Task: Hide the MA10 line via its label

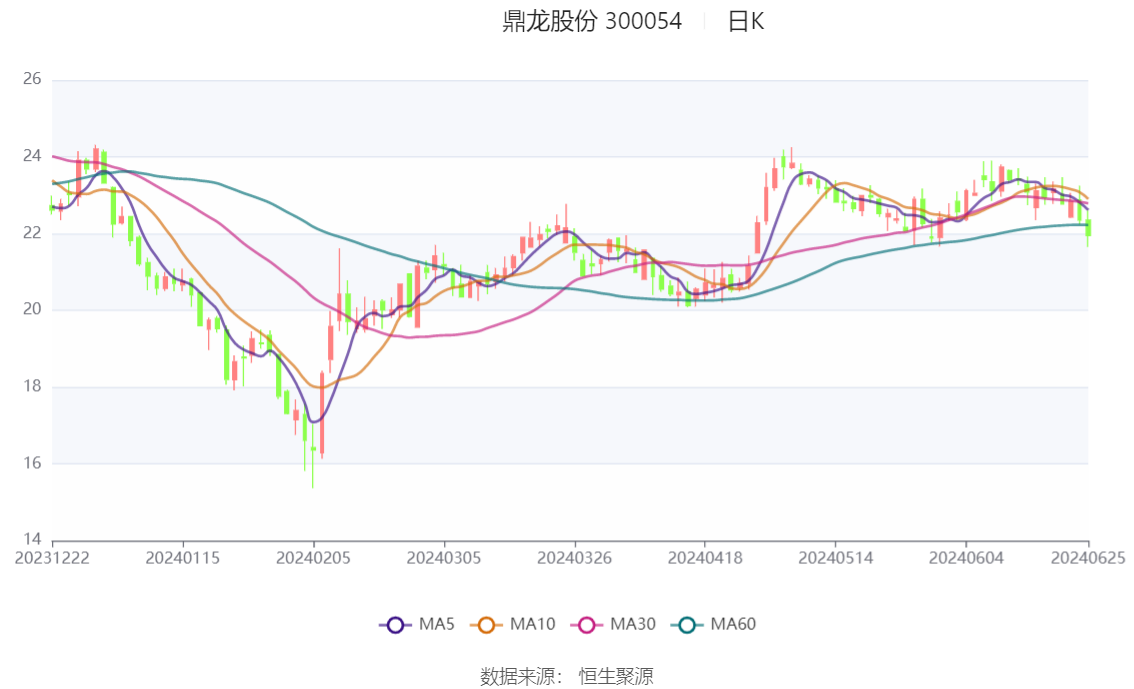Action: pyautogui.click(x=532, y=624)
